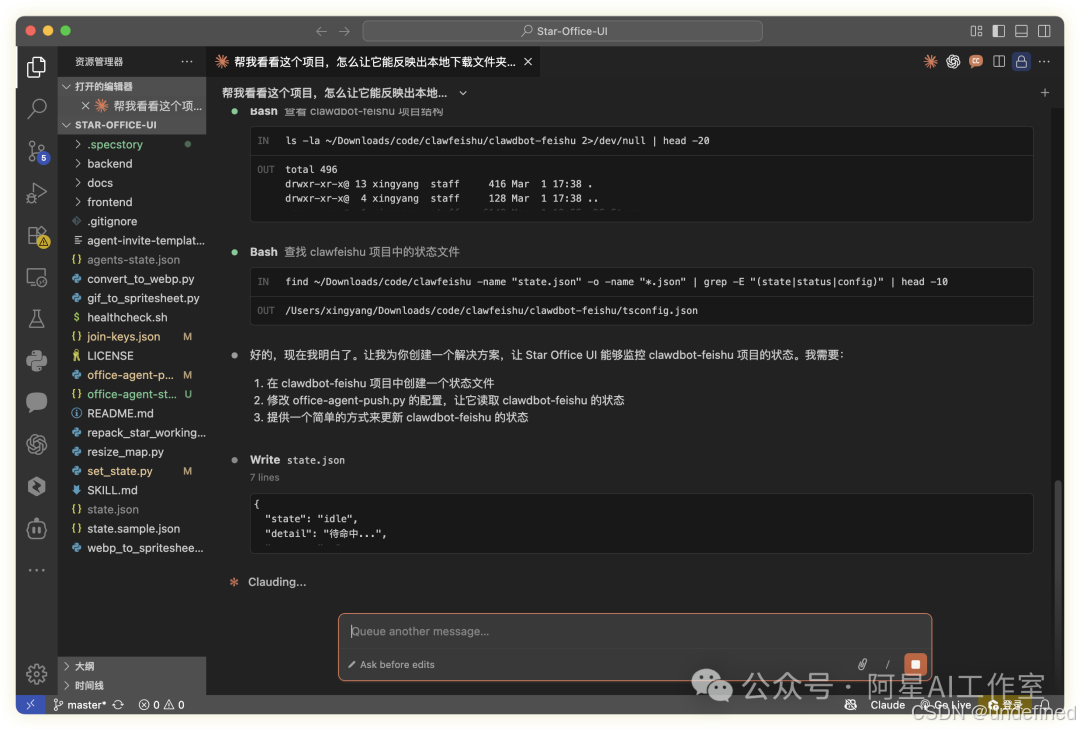Open the Python view in activity bar
1080x730 pixels.
coord(37,360)
